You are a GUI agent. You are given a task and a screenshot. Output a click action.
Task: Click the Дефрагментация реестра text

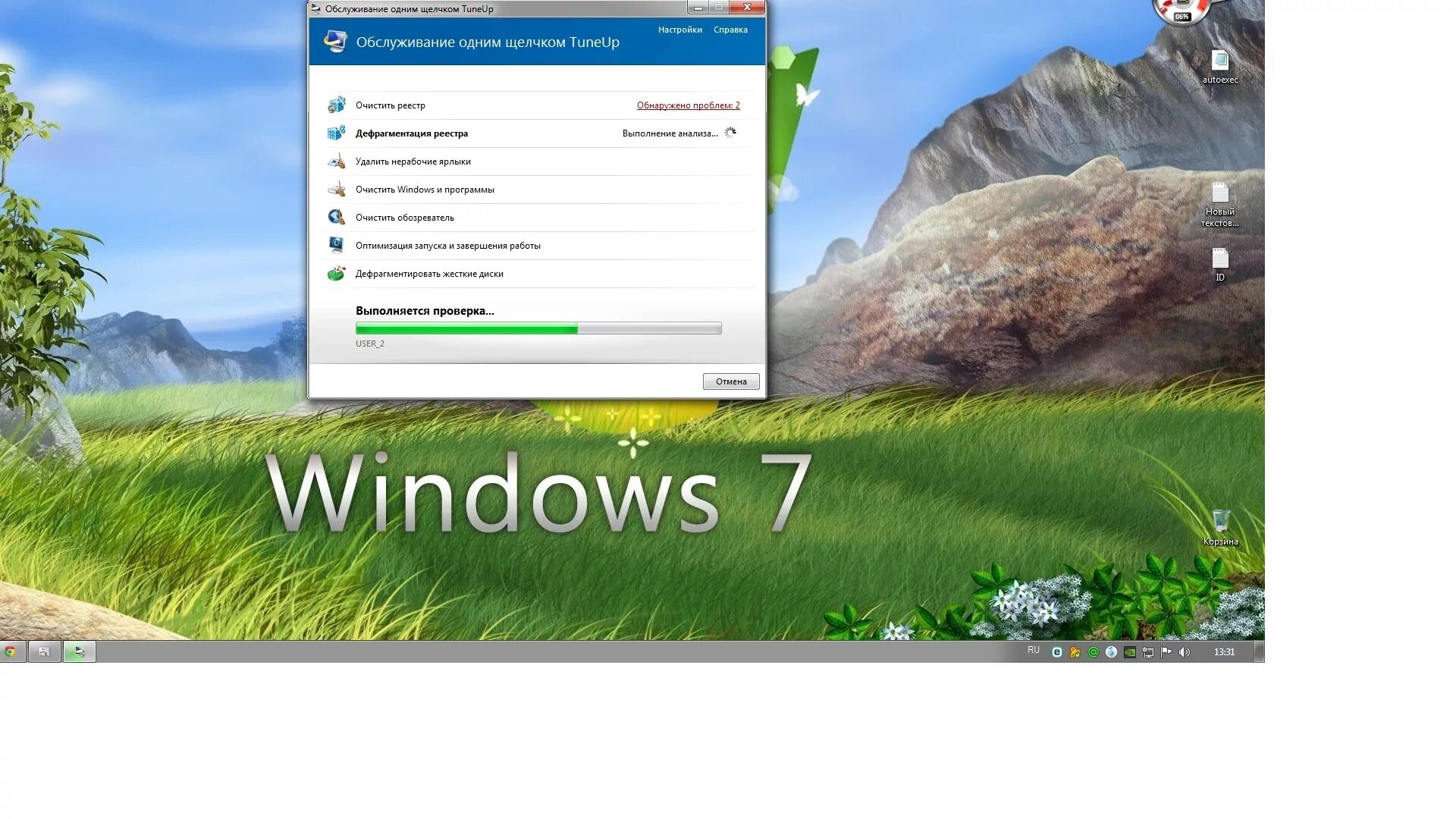[411, 133]
